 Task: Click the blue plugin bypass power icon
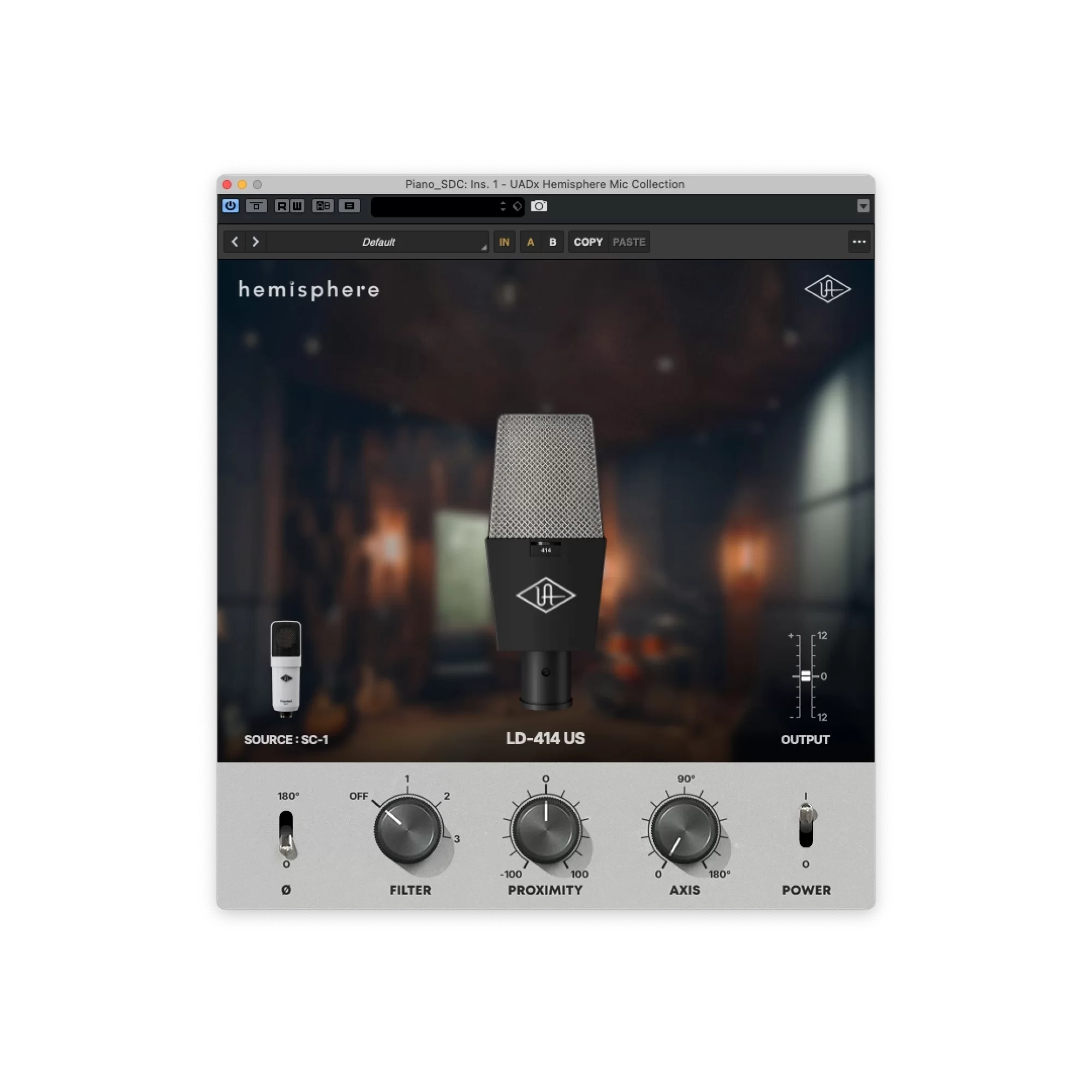pyautogui.click(x=230, y=206)
